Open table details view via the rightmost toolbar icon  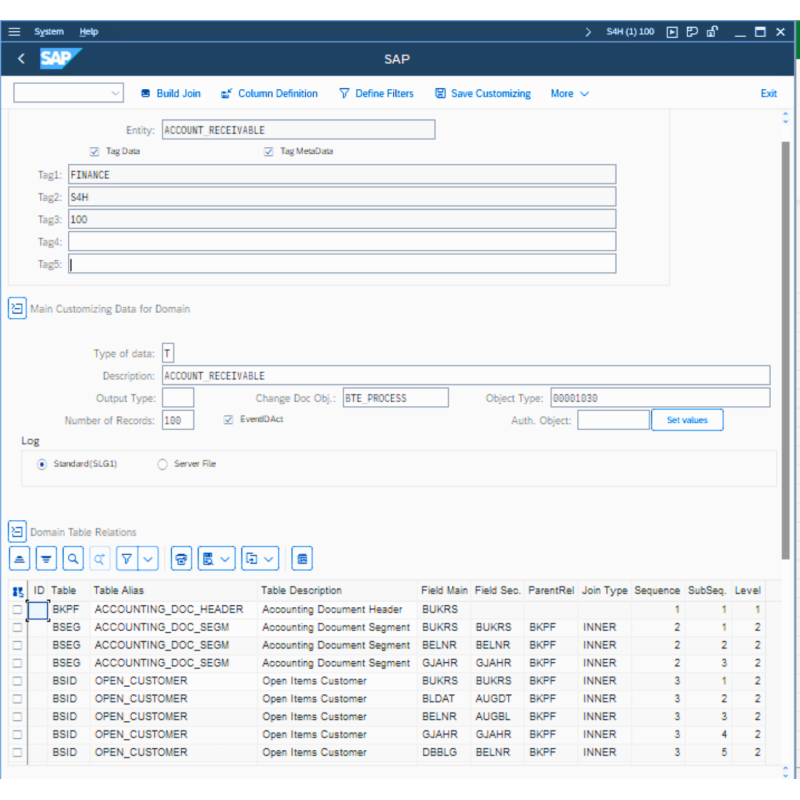tap(302, 558)
